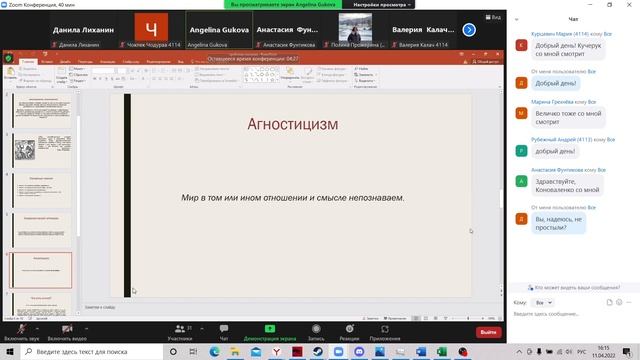Open File Explorer from the taskbar
The height and width of the screenshot is (360, 640).
coord(235,351)
